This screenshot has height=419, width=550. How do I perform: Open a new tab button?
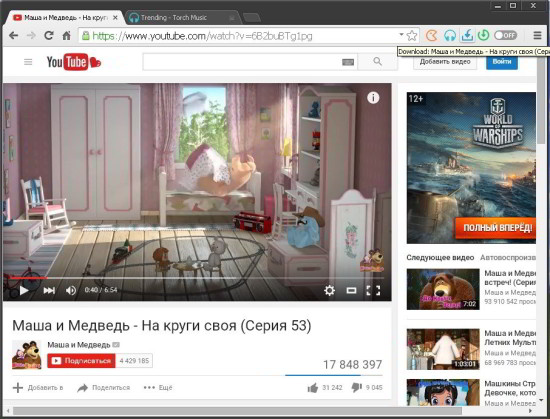[251, 18]
